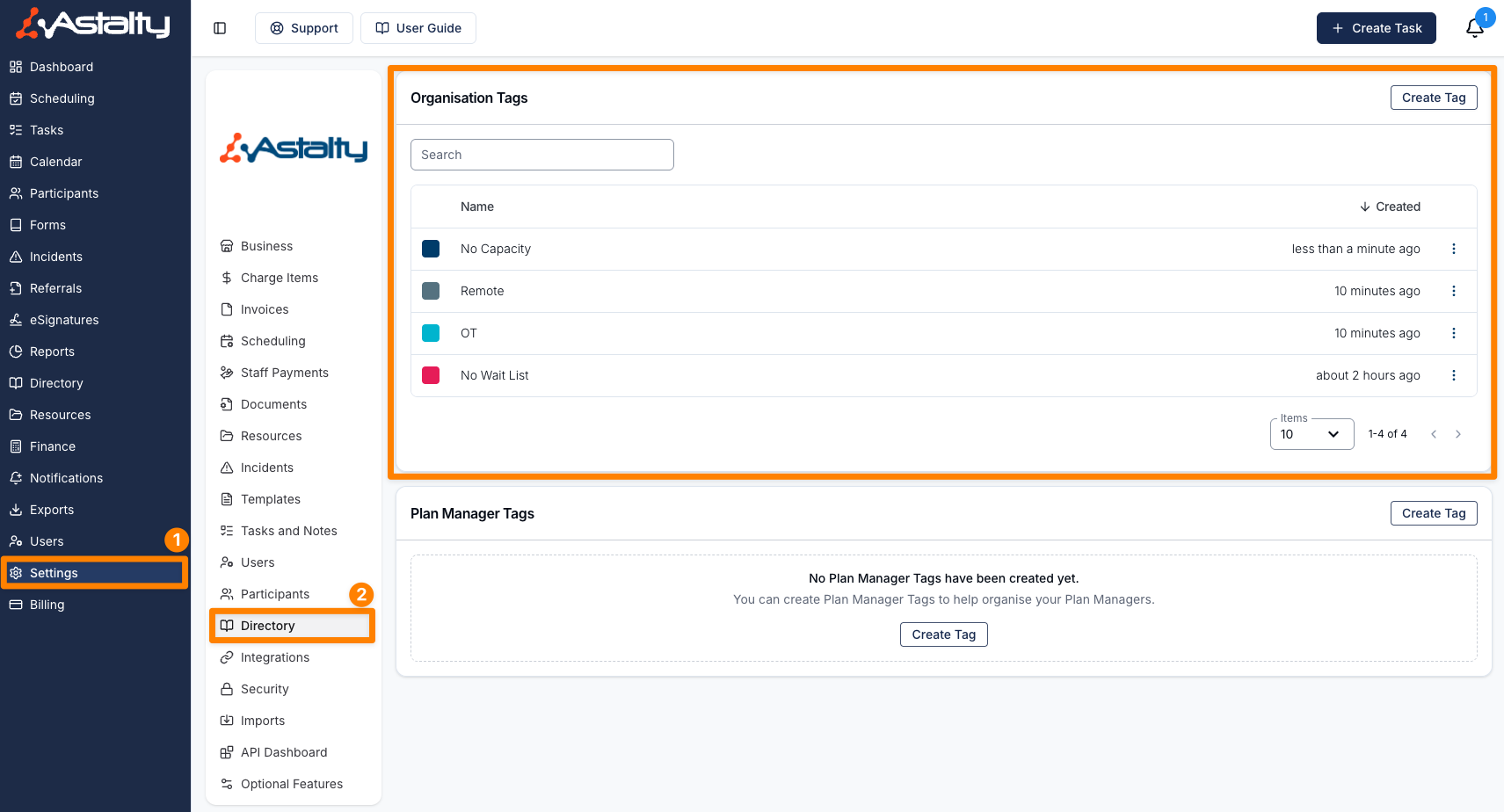Go to the next page arrow

pos(1458,434)
